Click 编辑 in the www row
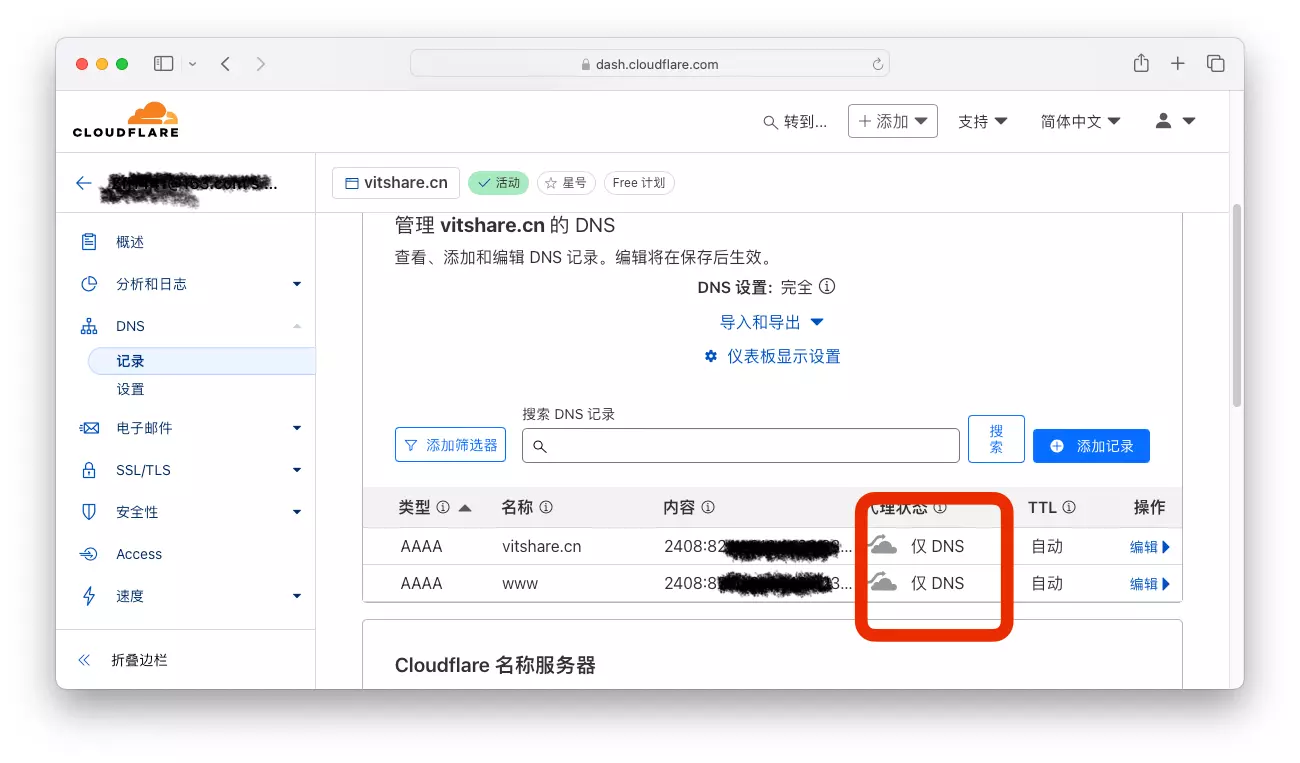 (1150, 584)
